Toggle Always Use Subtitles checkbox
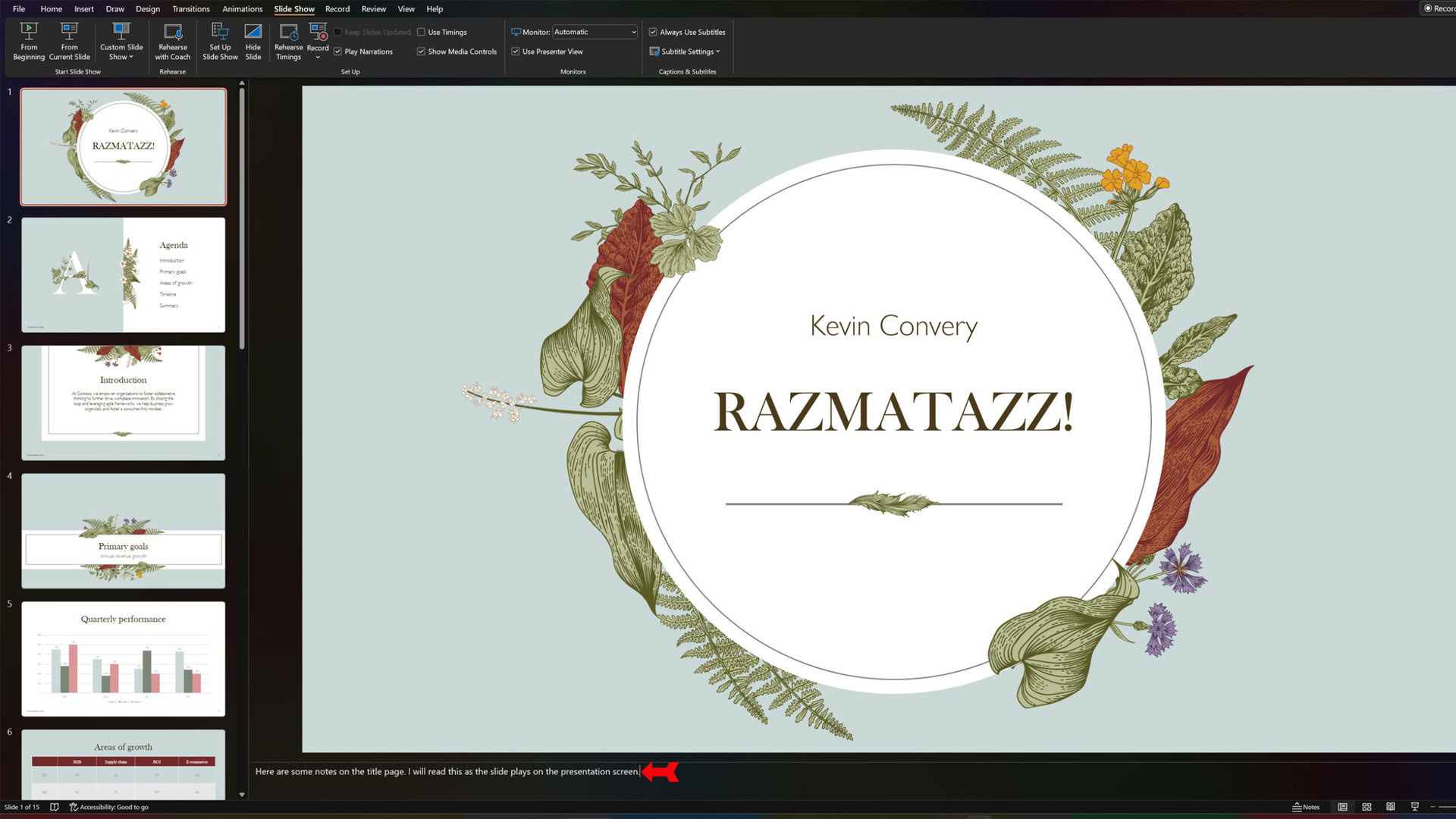Viewport: 1456px width, 819px height. click(653, 32)
